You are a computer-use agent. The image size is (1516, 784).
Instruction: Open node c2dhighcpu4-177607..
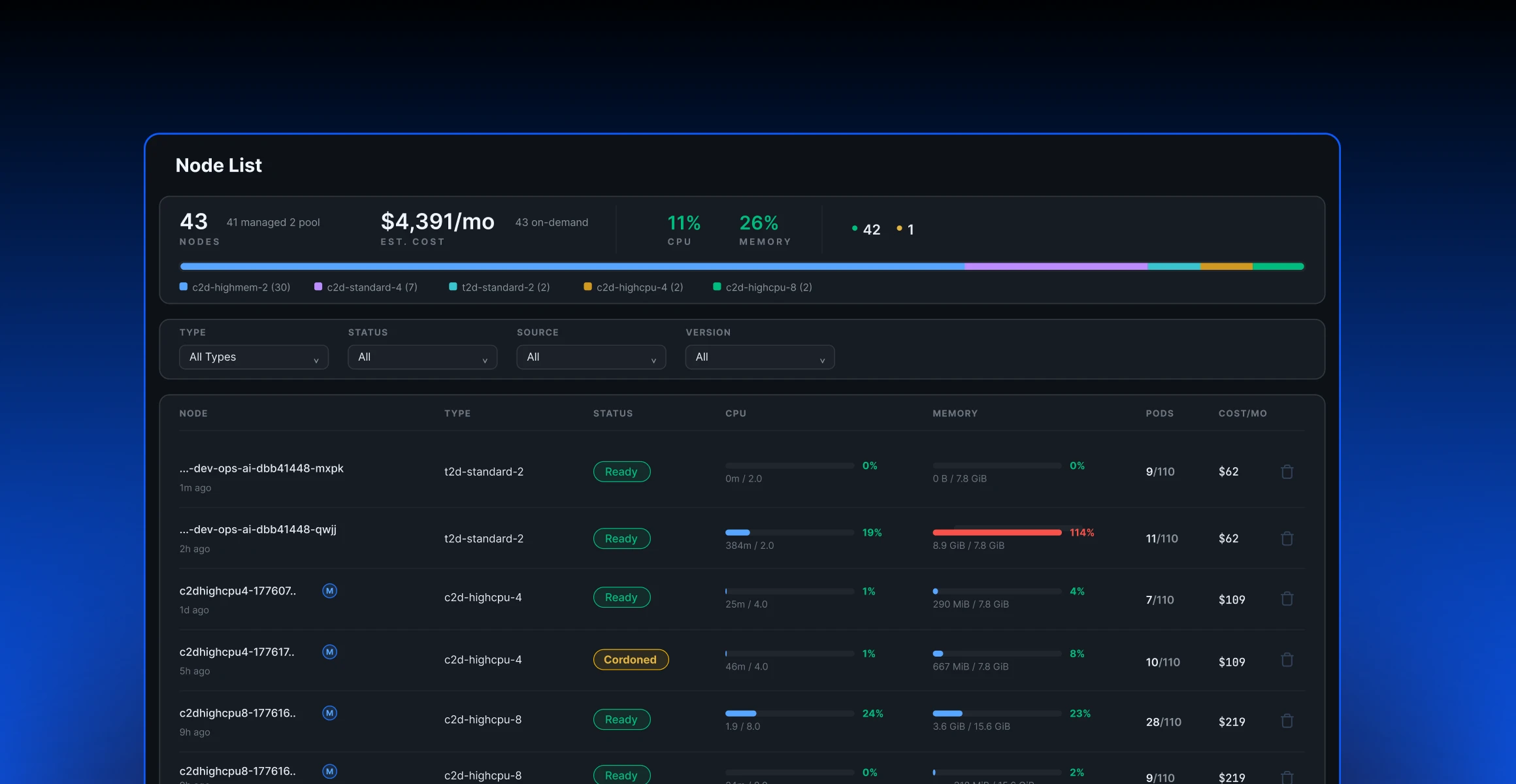click(238, 591)
